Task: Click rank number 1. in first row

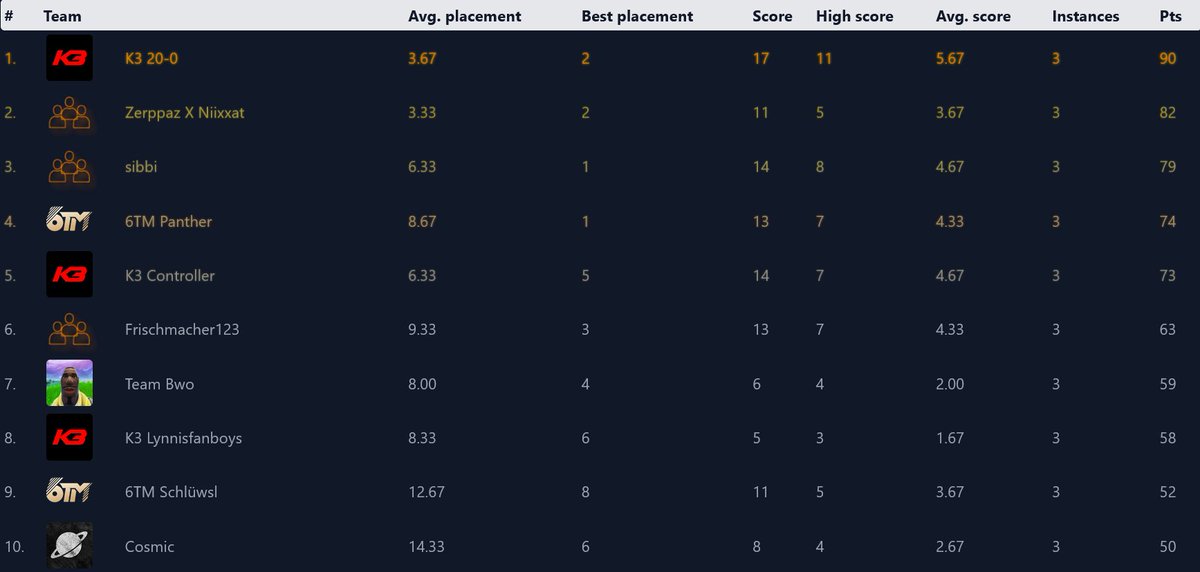Action: pos(10,58)
